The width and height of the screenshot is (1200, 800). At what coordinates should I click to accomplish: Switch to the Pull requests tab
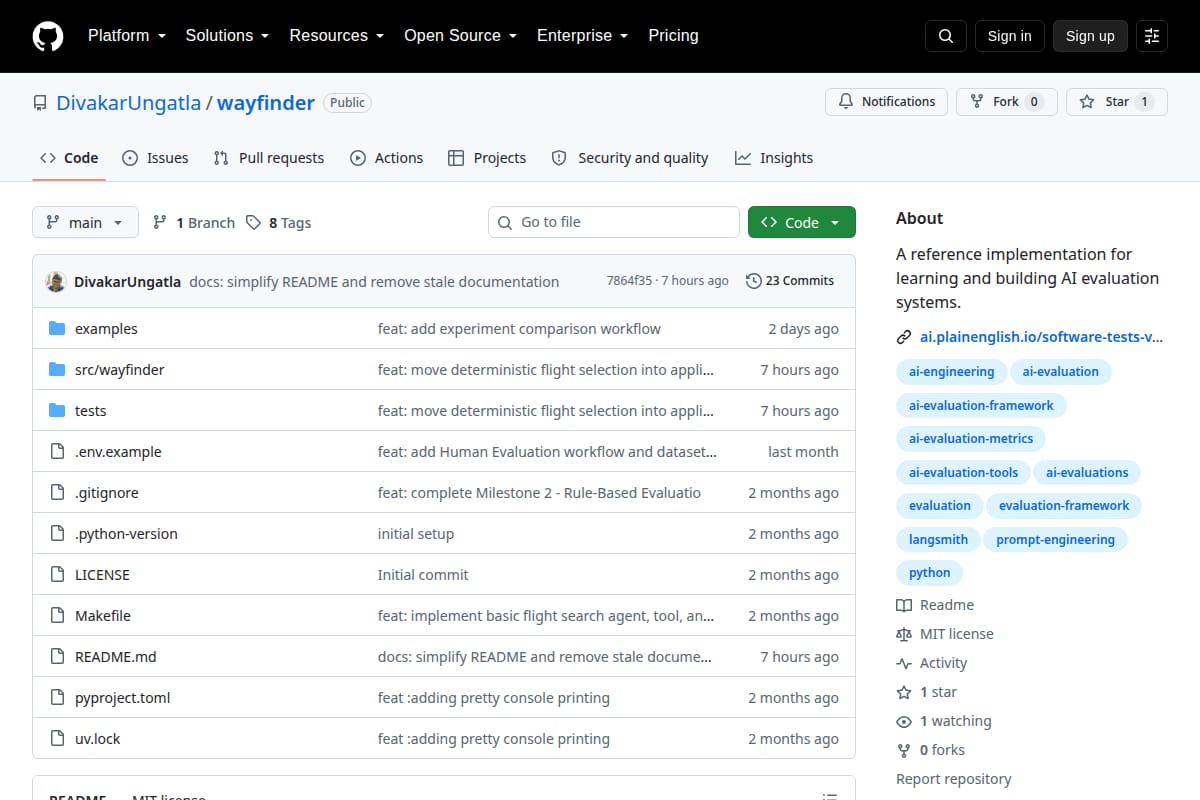(269, 158)
